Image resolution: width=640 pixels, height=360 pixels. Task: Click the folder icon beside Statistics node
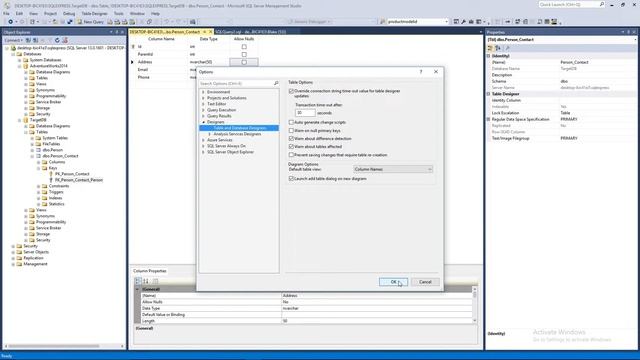(x=45, y=204)
